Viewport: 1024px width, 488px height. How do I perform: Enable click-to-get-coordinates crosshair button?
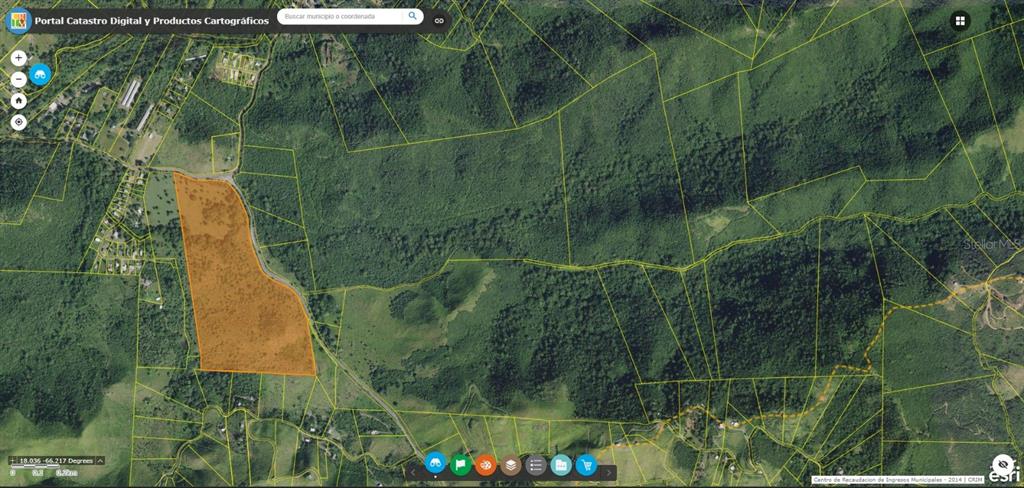pos(11,461)
